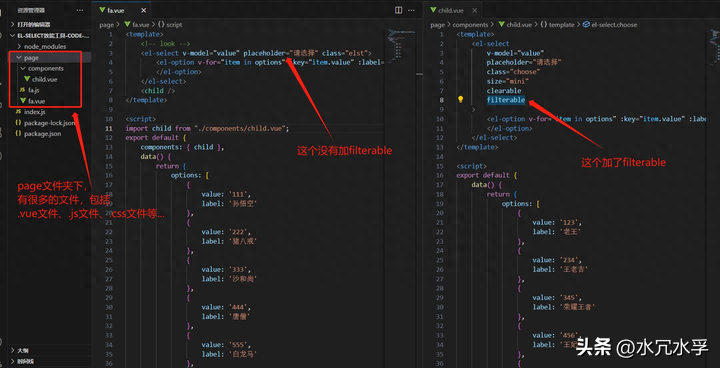Click the 'components' breadcrumb above child.vue
This screenshot has height=368, width=720.
coord(471,25)
